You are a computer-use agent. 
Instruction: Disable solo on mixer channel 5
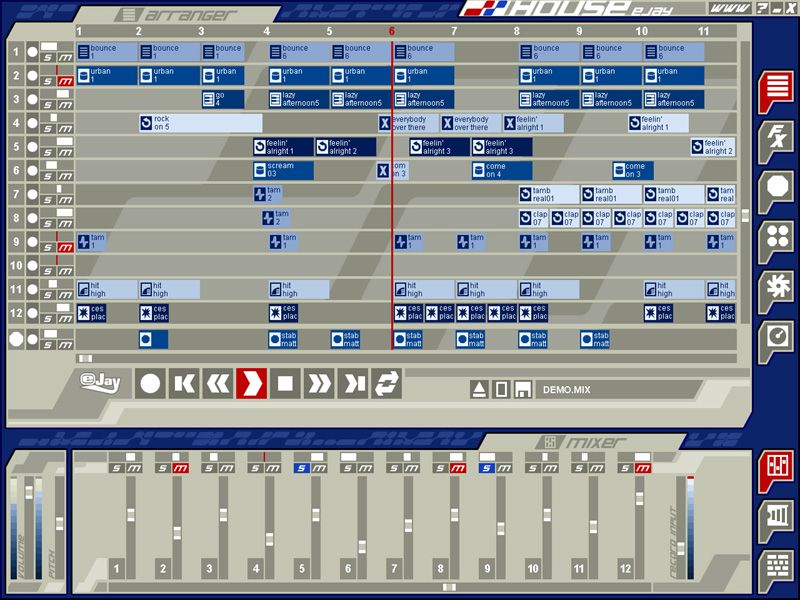tap(302, 468)
